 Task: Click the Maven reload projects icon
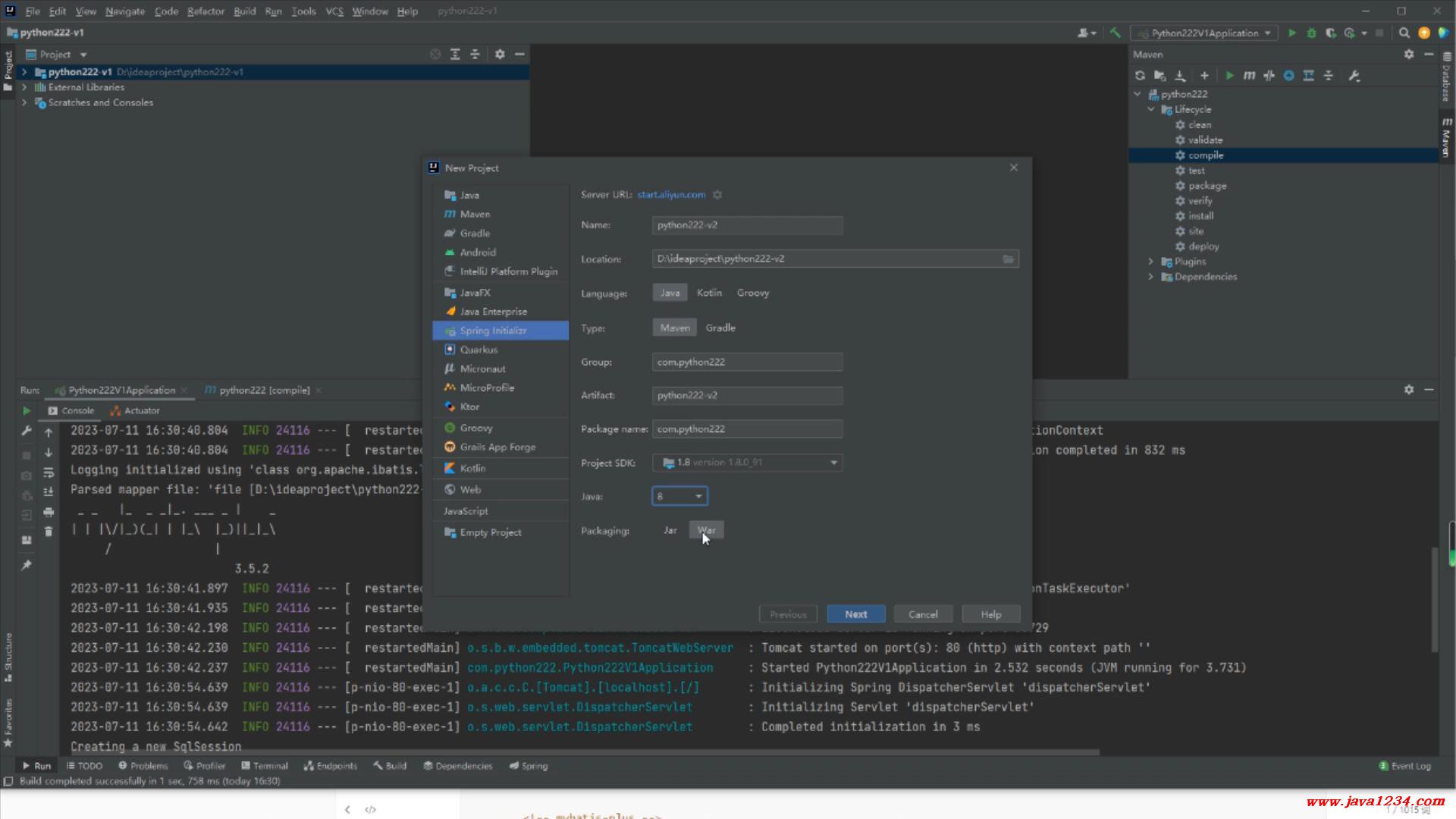pos(1140,76)
